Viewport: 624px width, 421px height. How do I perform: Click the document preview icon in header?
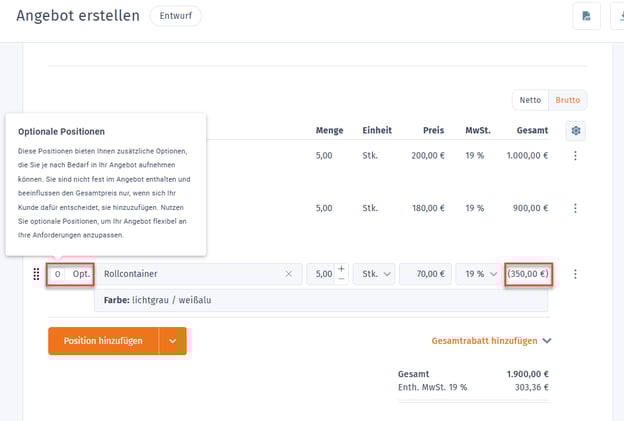coord(586,17)
